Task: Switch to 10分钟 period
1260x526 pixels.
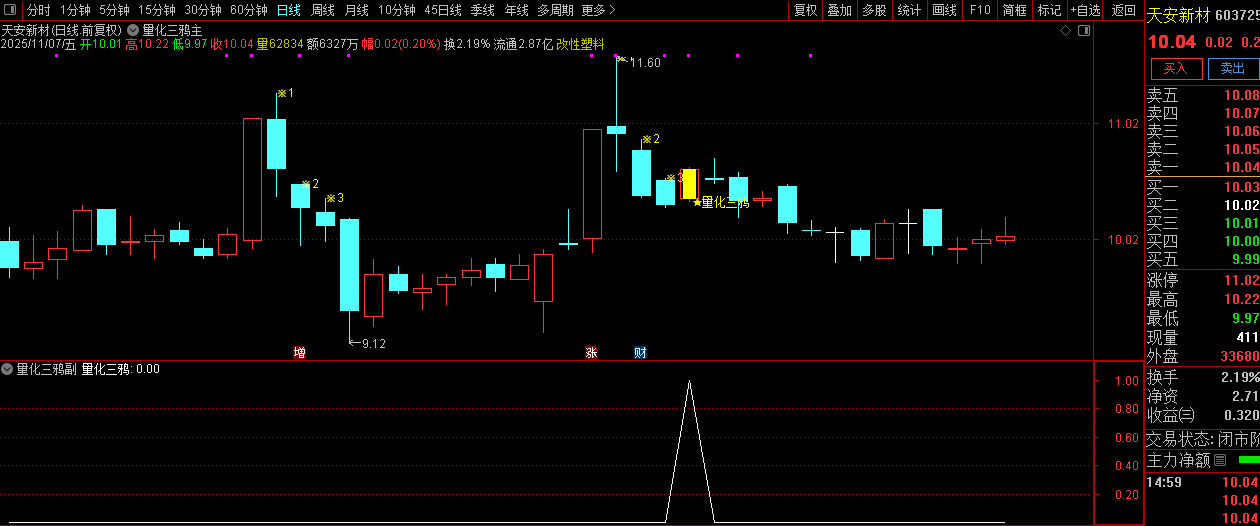Action: point(396,10)
